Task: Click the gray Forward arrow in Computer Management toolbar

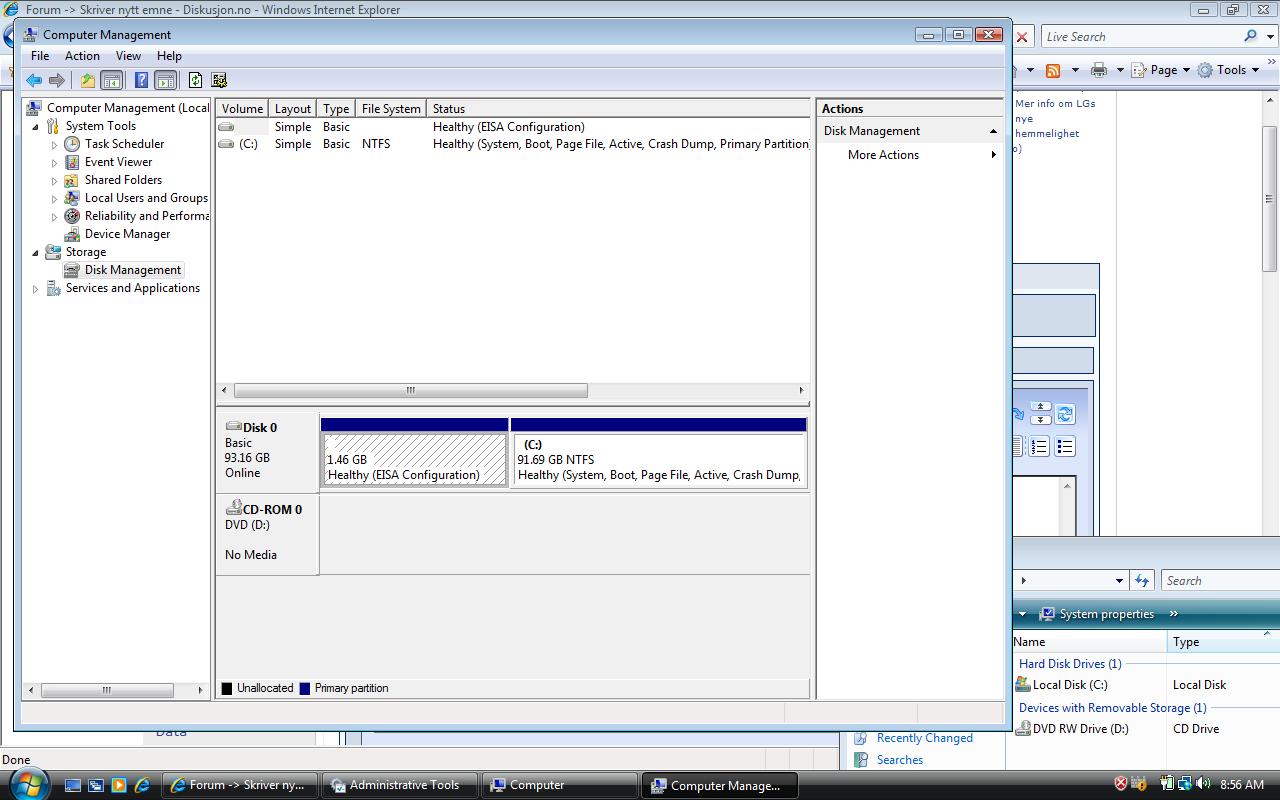Action: (57, 80)
